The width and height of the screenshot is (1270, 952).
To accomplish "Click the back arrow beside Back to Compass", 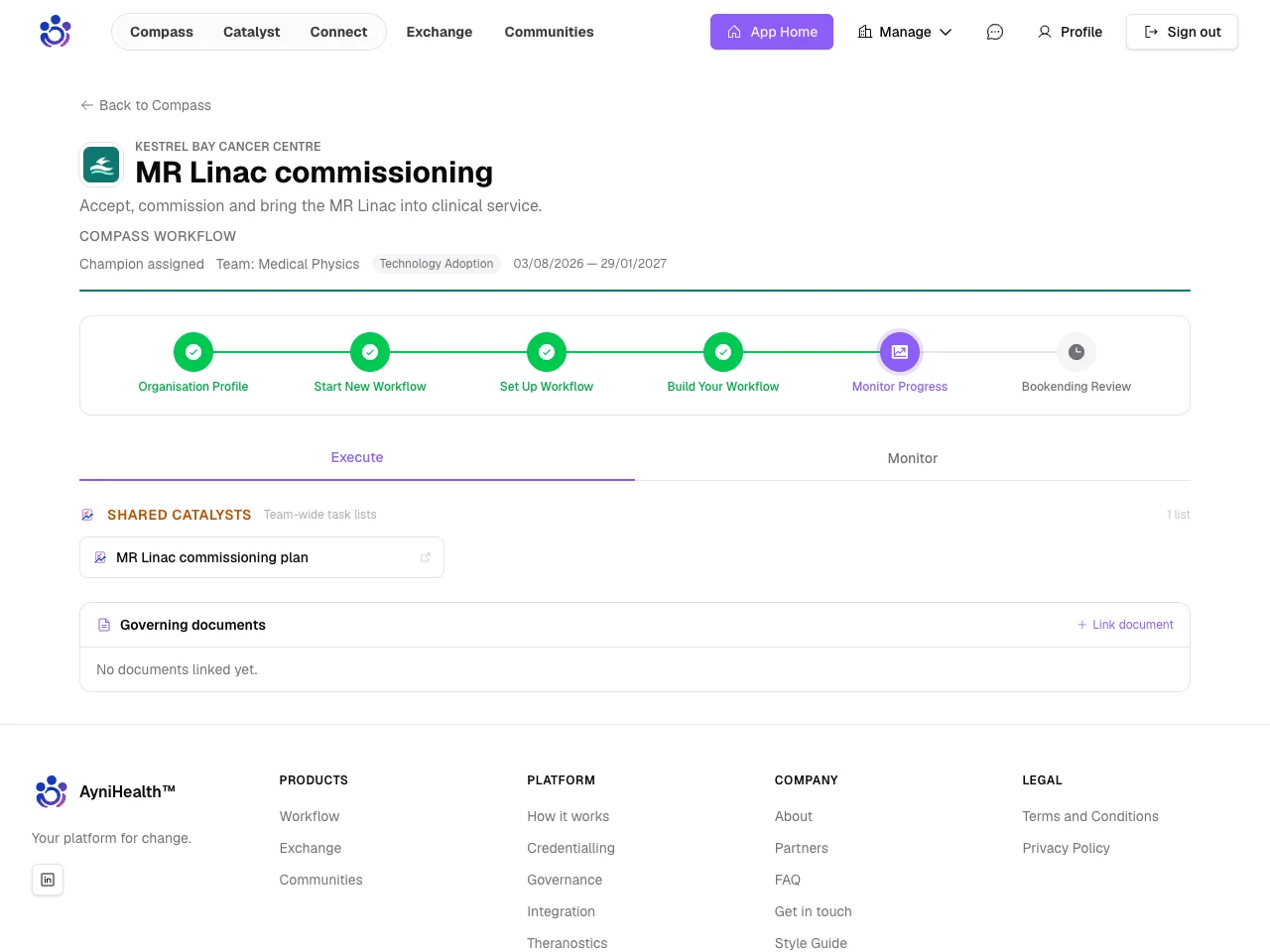I will click(87, 105).
